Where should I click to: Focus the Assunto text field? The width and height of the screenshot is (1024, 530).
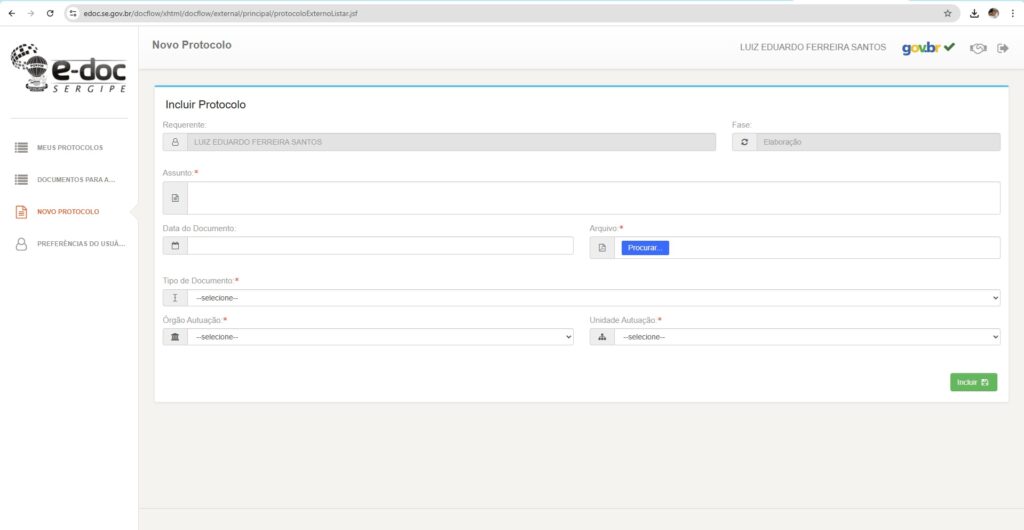coord(593,198)
